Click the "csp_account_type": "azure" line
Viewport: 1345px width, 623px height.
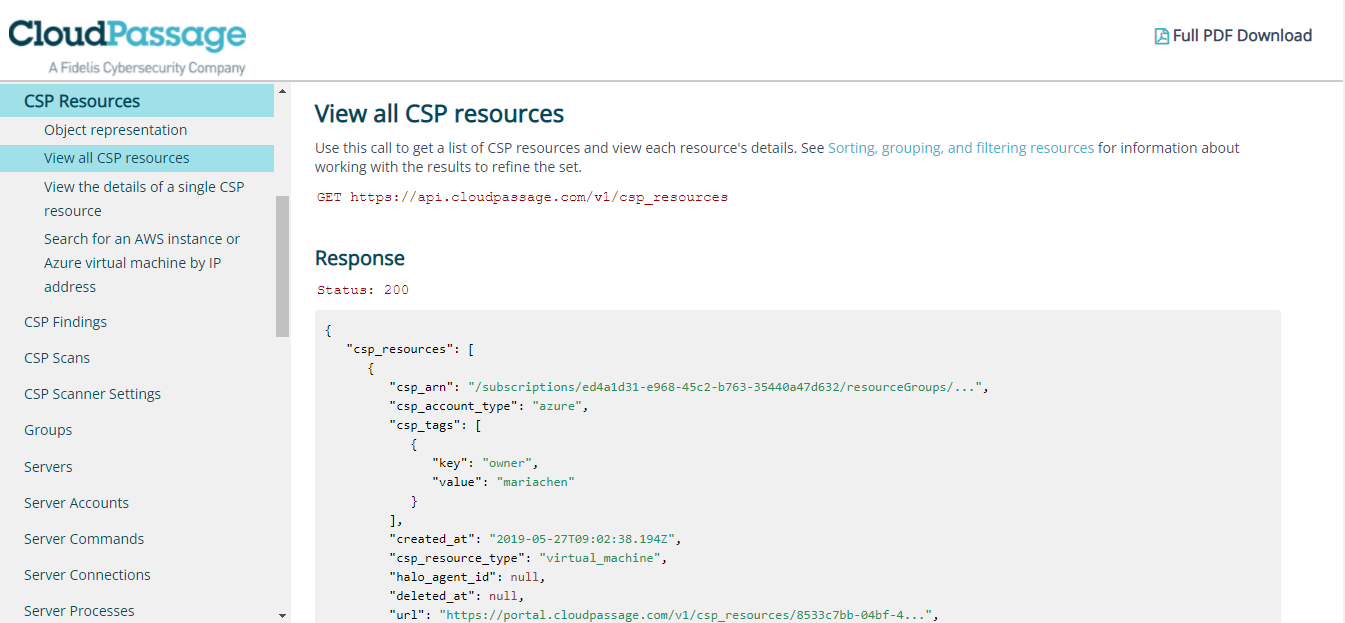(489, 406)
